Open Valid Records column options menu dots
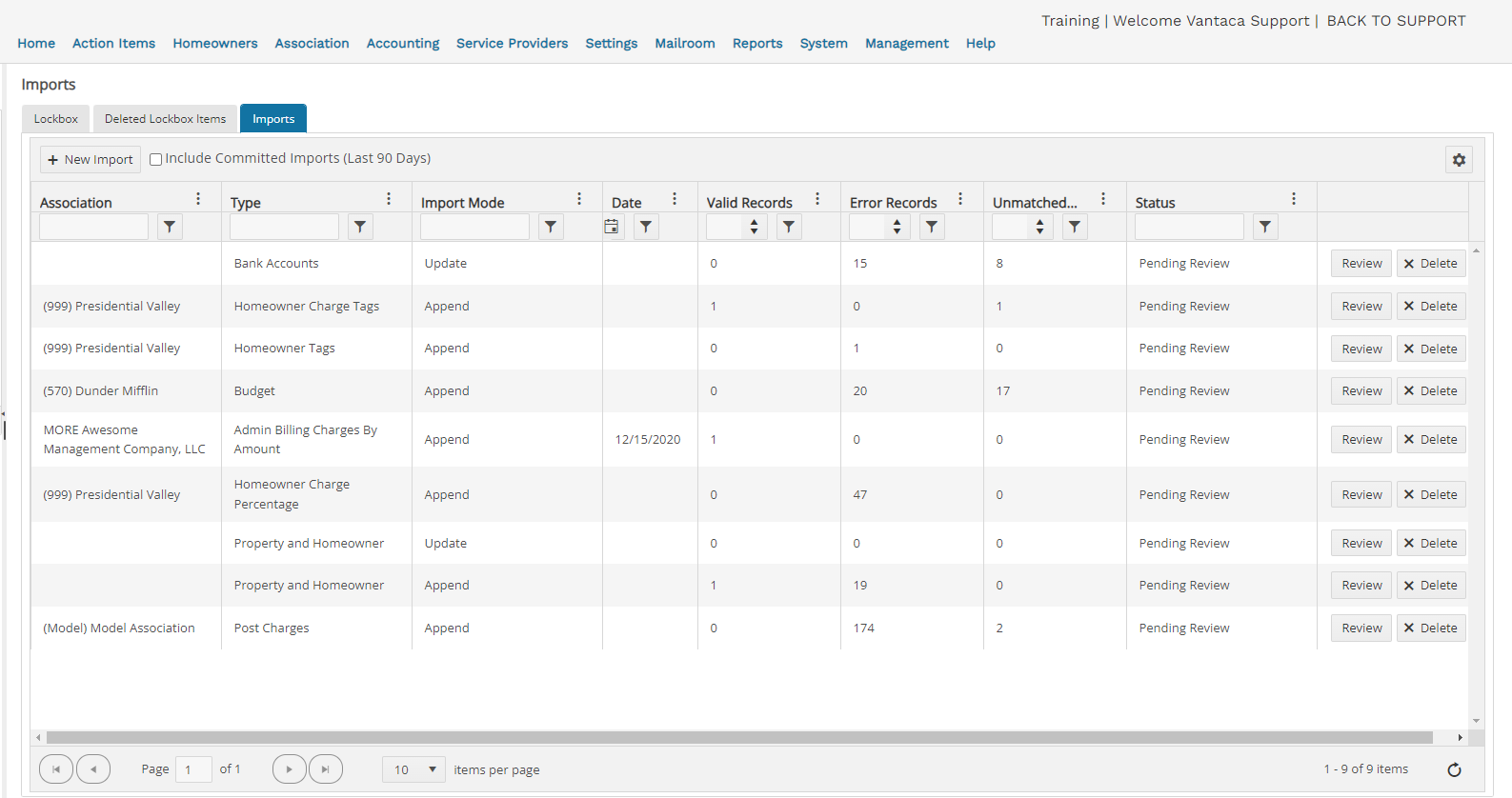Viewport: 1512px width, 798px height. 817,199
